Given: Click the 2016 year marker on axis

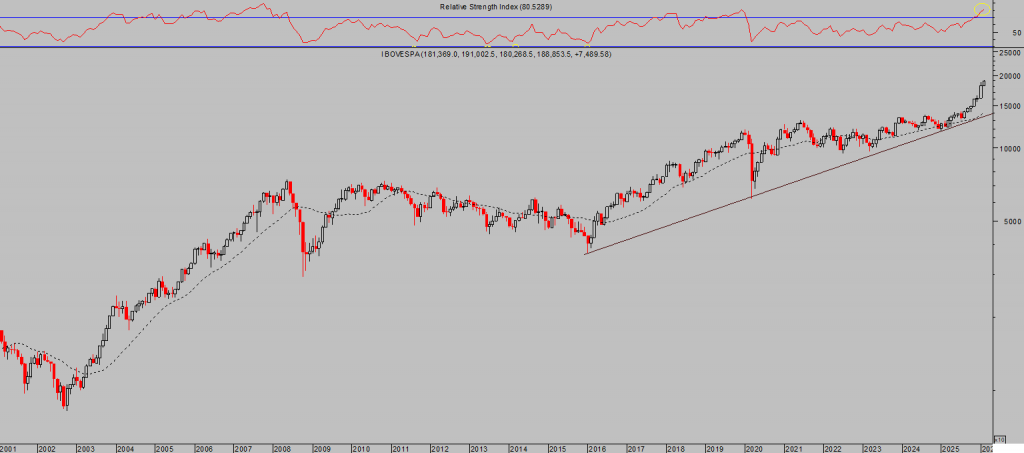Looking at the screenshot, I should pos(596,449).
